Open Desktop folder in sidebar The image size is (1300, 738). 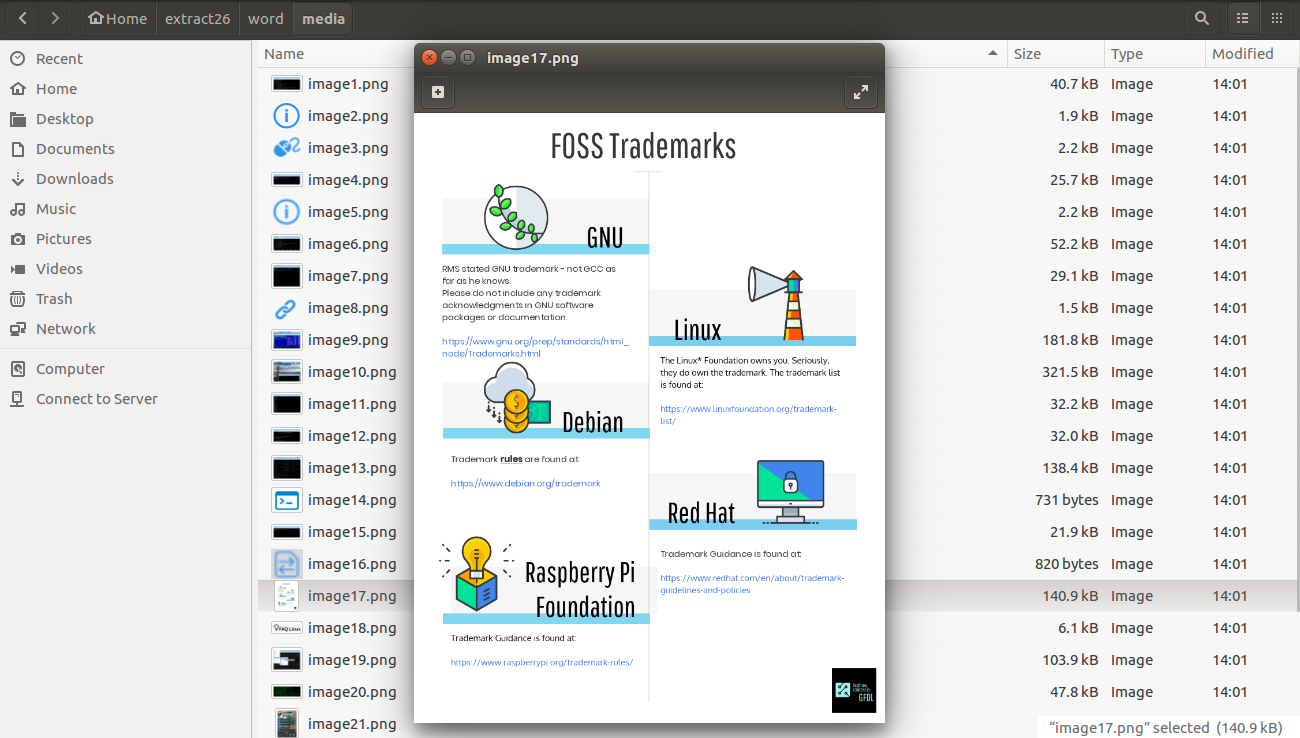(x=64, y=119)
